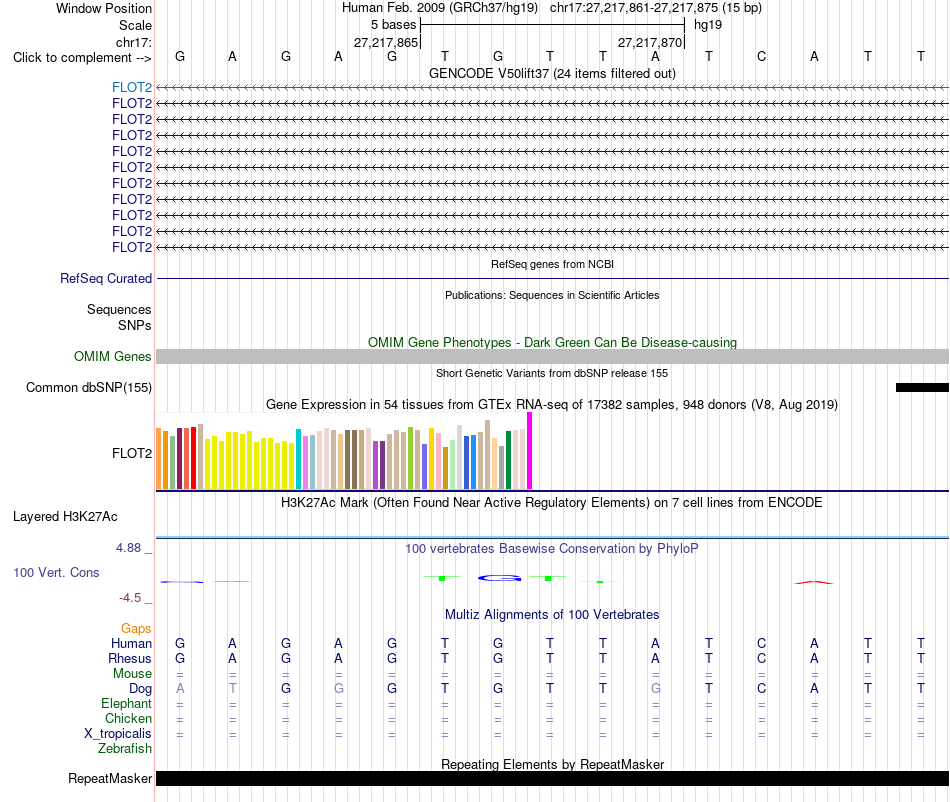Click the C base in the Rhesus alignment row
950x802 pixels.
click(762, 658)
